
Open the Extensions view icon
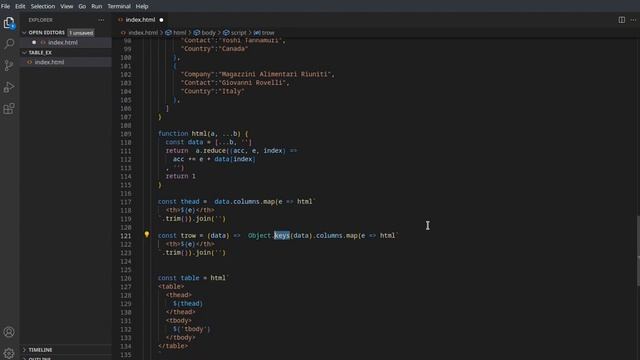point(9,109)
